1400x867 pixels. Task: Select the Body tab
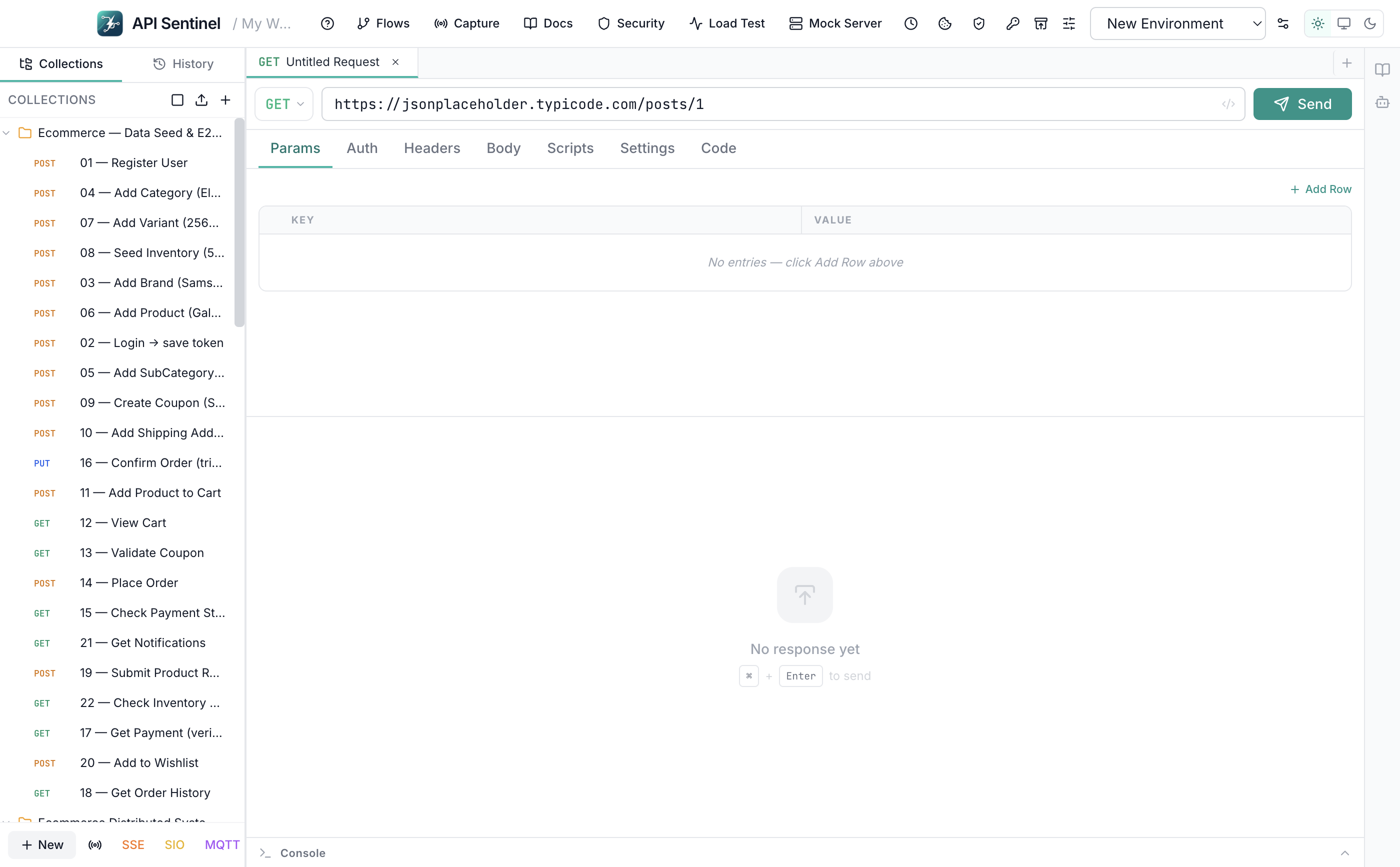click(x=503, y=148)
